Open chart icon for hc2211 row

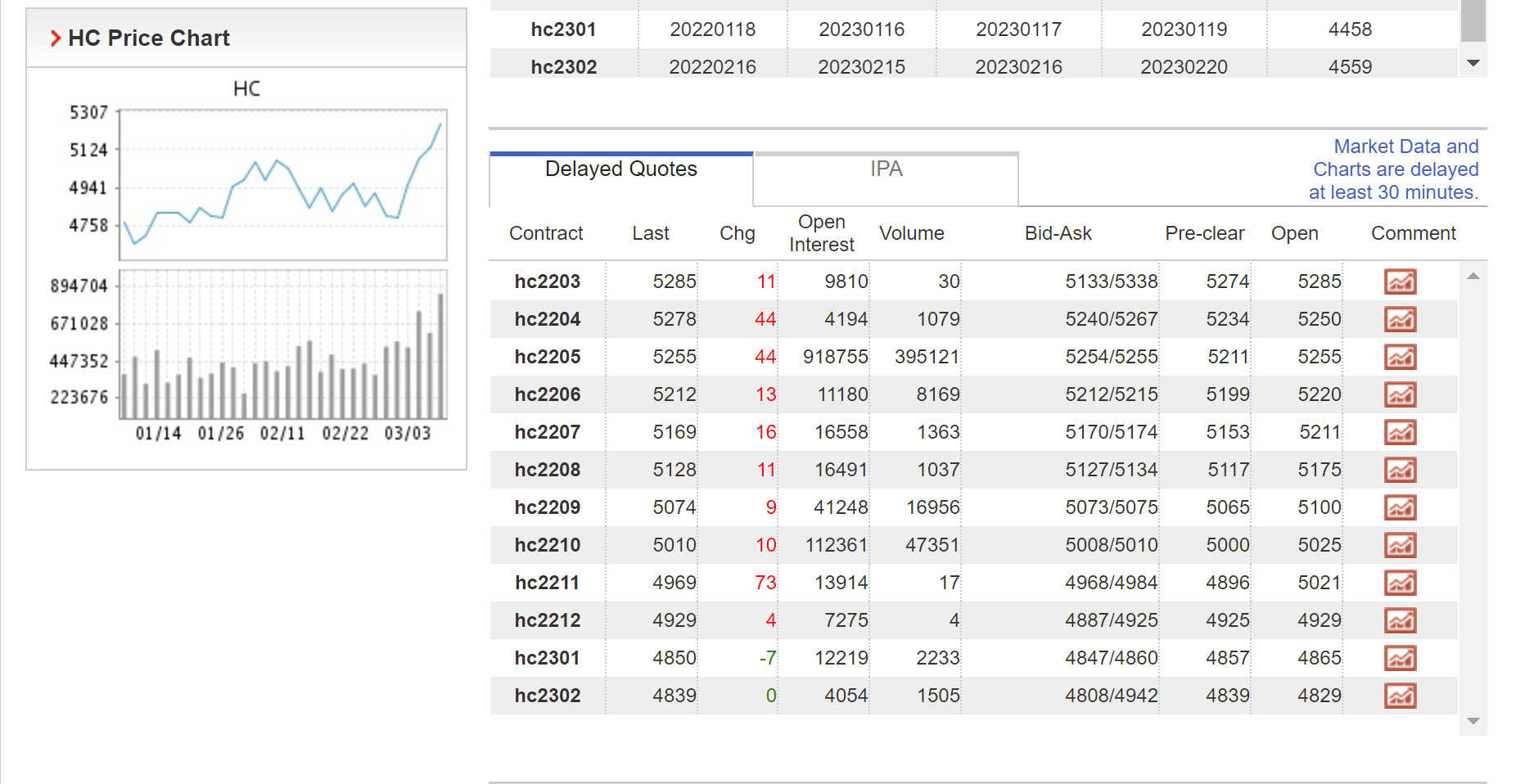tap(1400, 583)
